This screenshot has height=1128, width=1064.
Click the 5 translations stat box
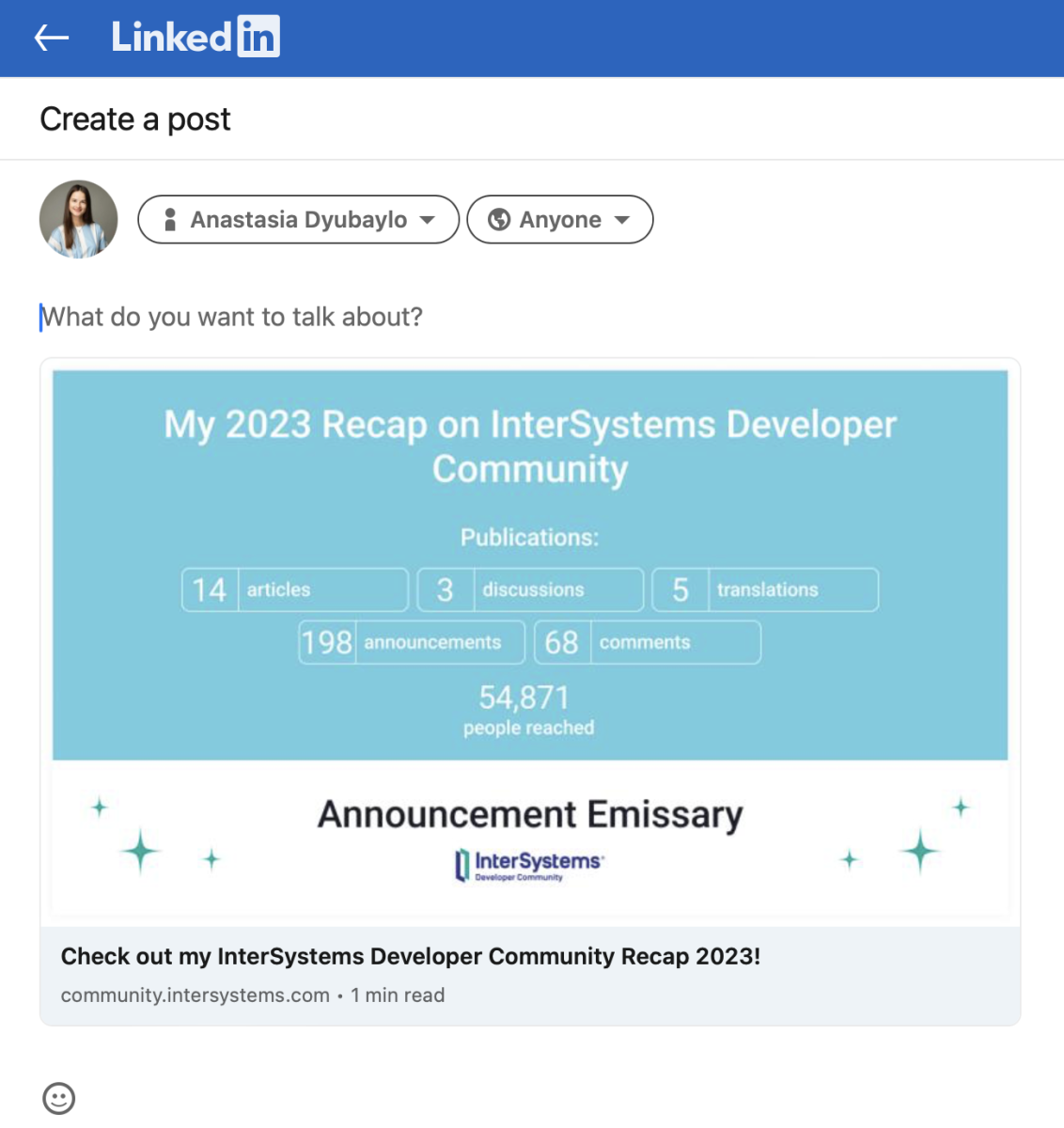[x=765, y=589]
